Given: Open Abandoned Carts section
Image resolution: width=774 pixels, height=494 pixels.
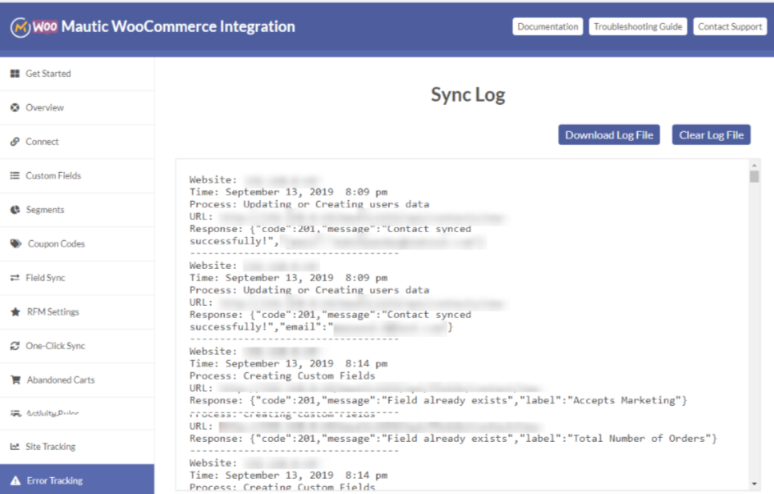Looking at the screenshot, I should [77, 380].
